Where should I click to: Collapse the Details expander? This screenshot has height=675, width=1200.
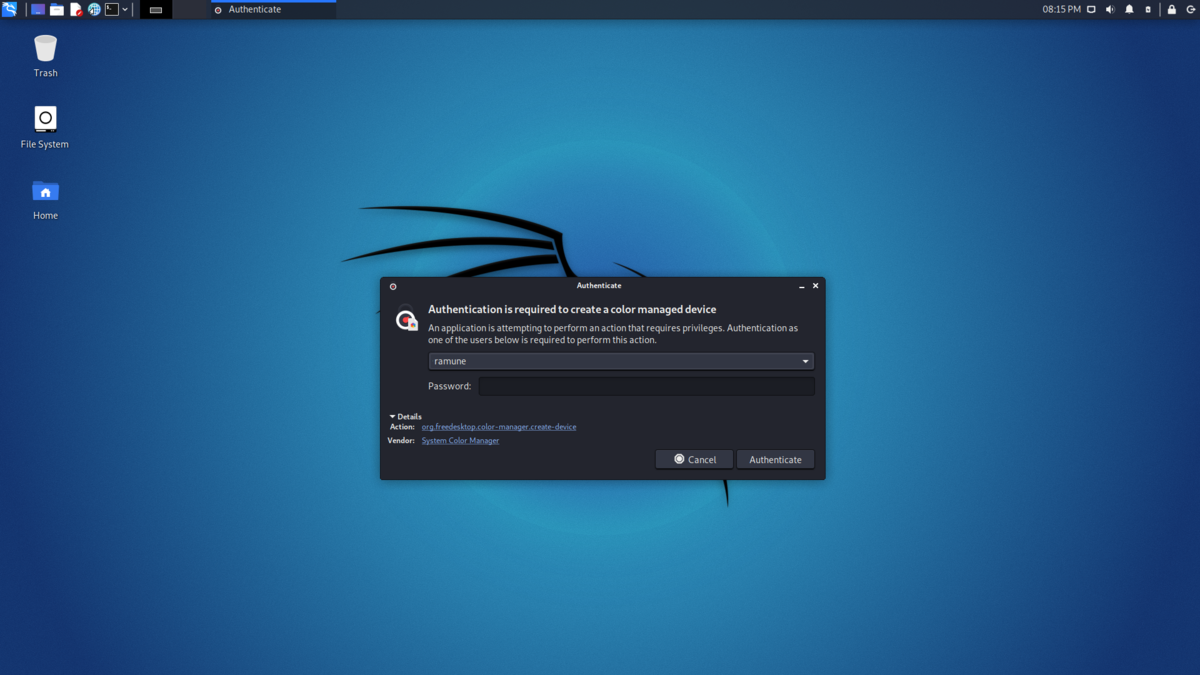[406, 416]
